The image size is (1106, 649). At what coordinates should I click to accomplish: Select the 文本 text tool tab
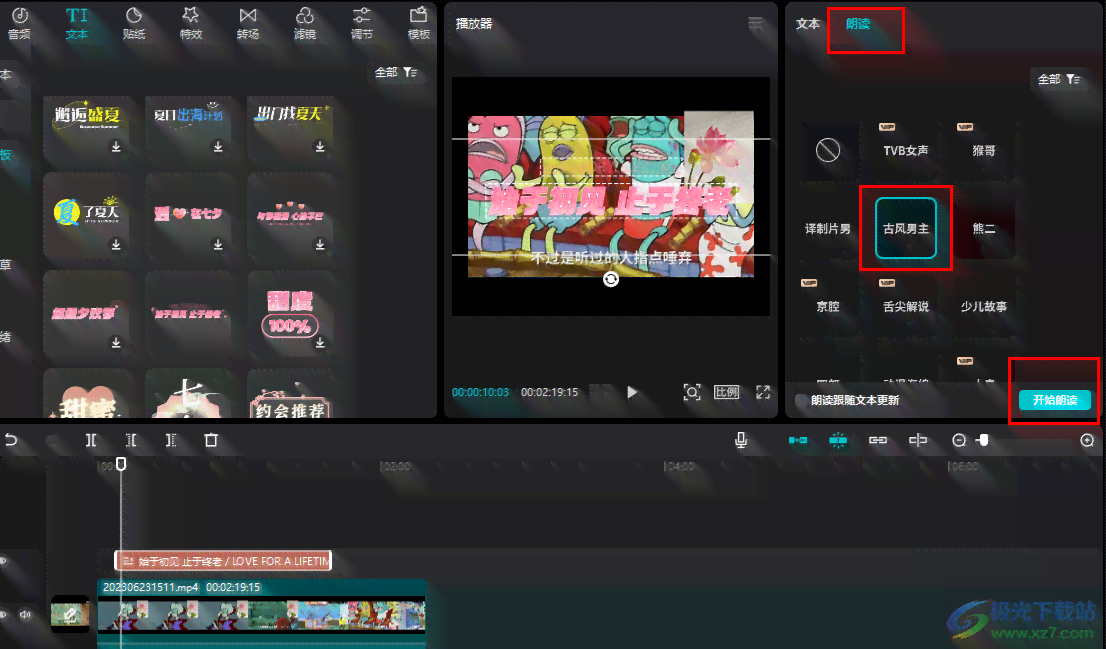pyautogui.click(x=77, y=23)
